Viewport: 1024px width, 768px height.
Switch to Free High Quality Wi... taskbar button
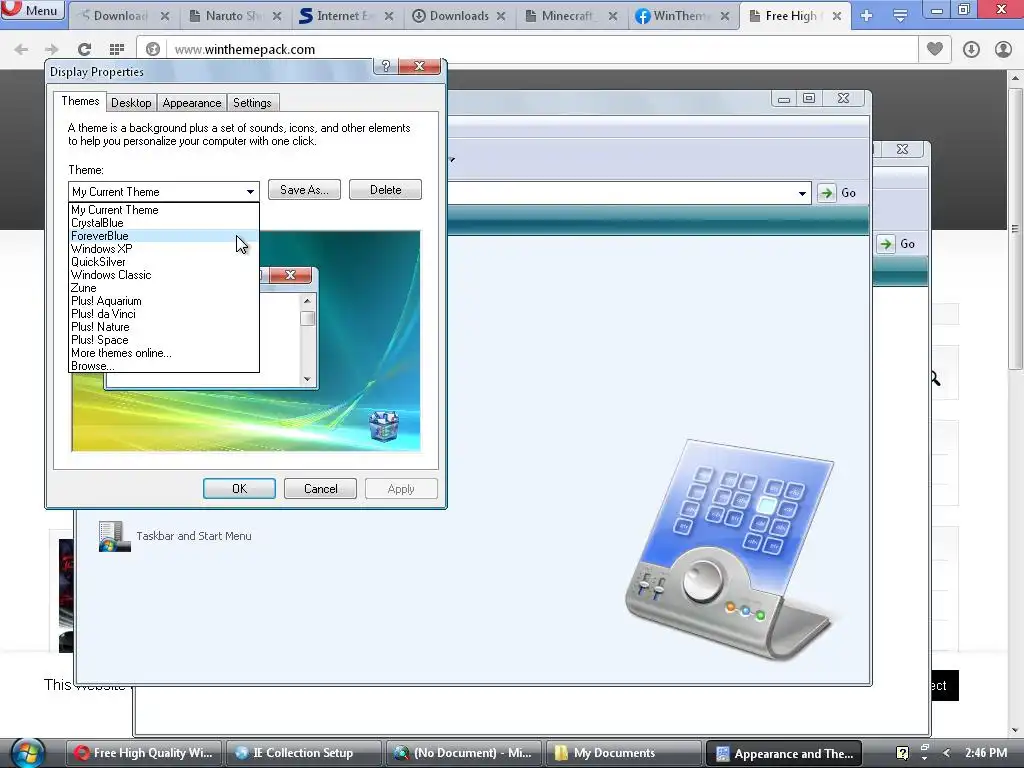(145, 753)
